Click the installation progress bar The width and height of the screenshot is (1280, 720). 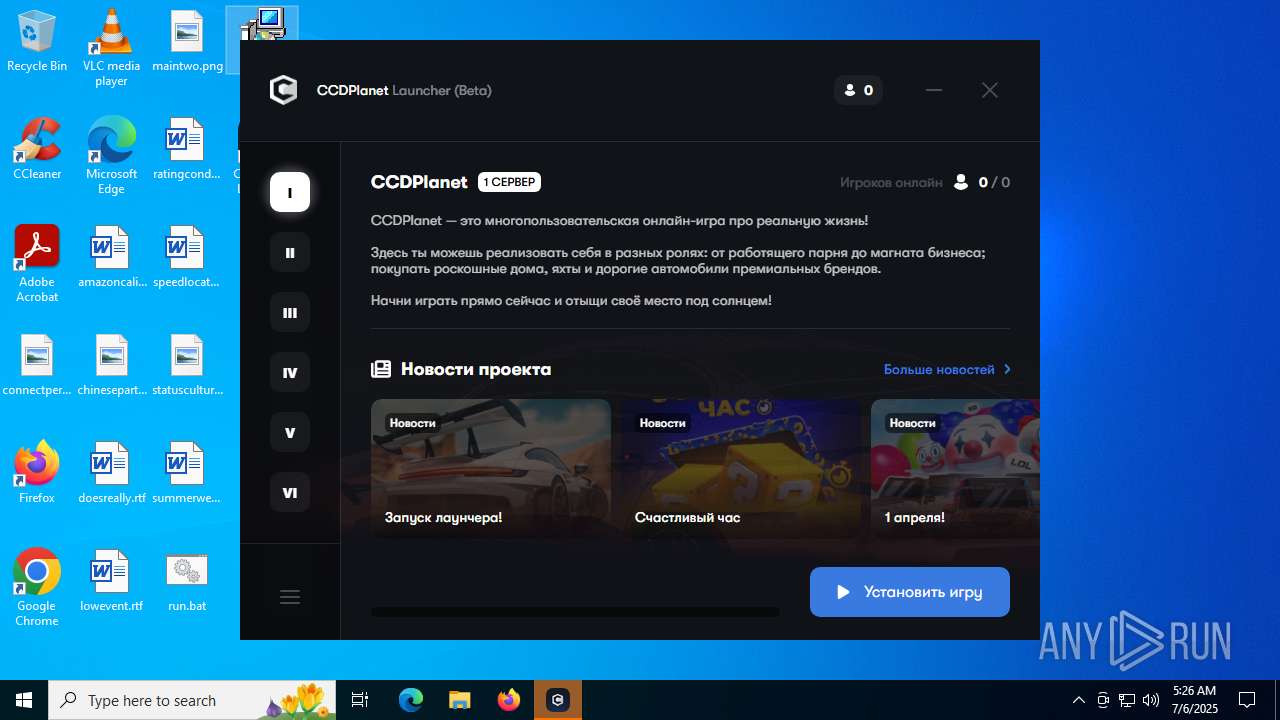click(x=575, y=612)
